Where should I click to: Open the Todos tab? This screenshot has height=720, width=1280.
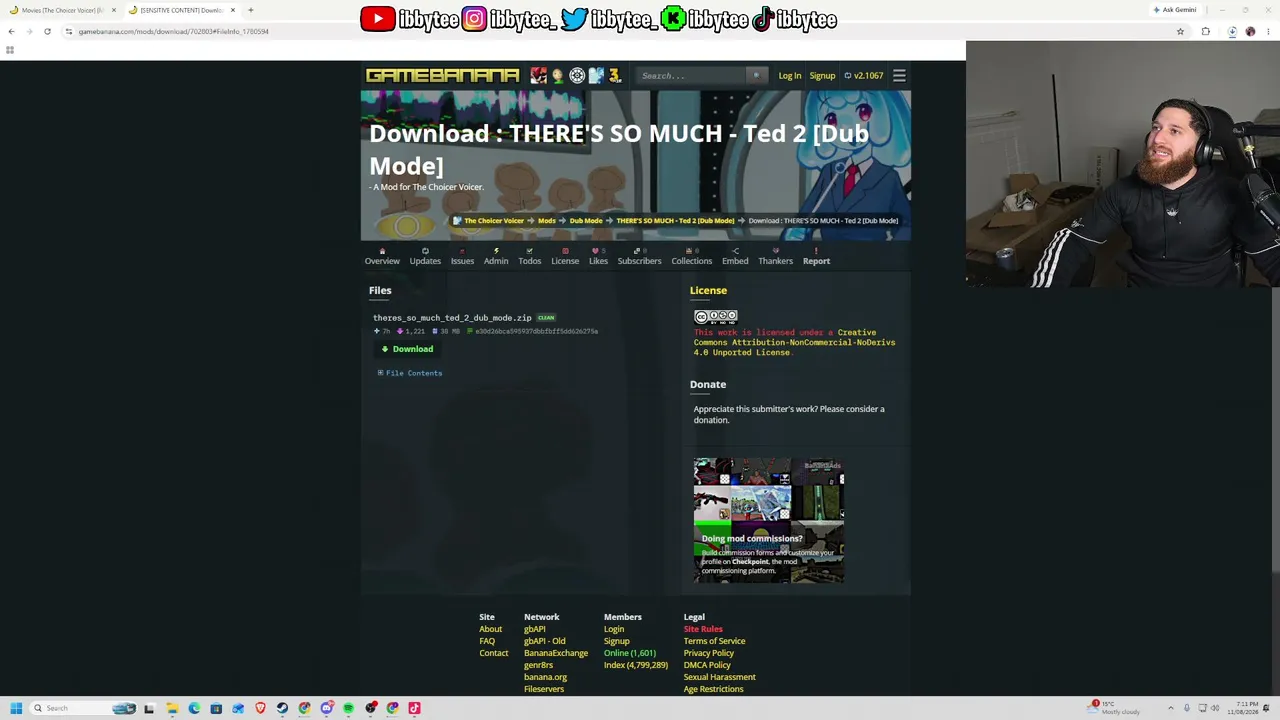(x=530, y=257)
